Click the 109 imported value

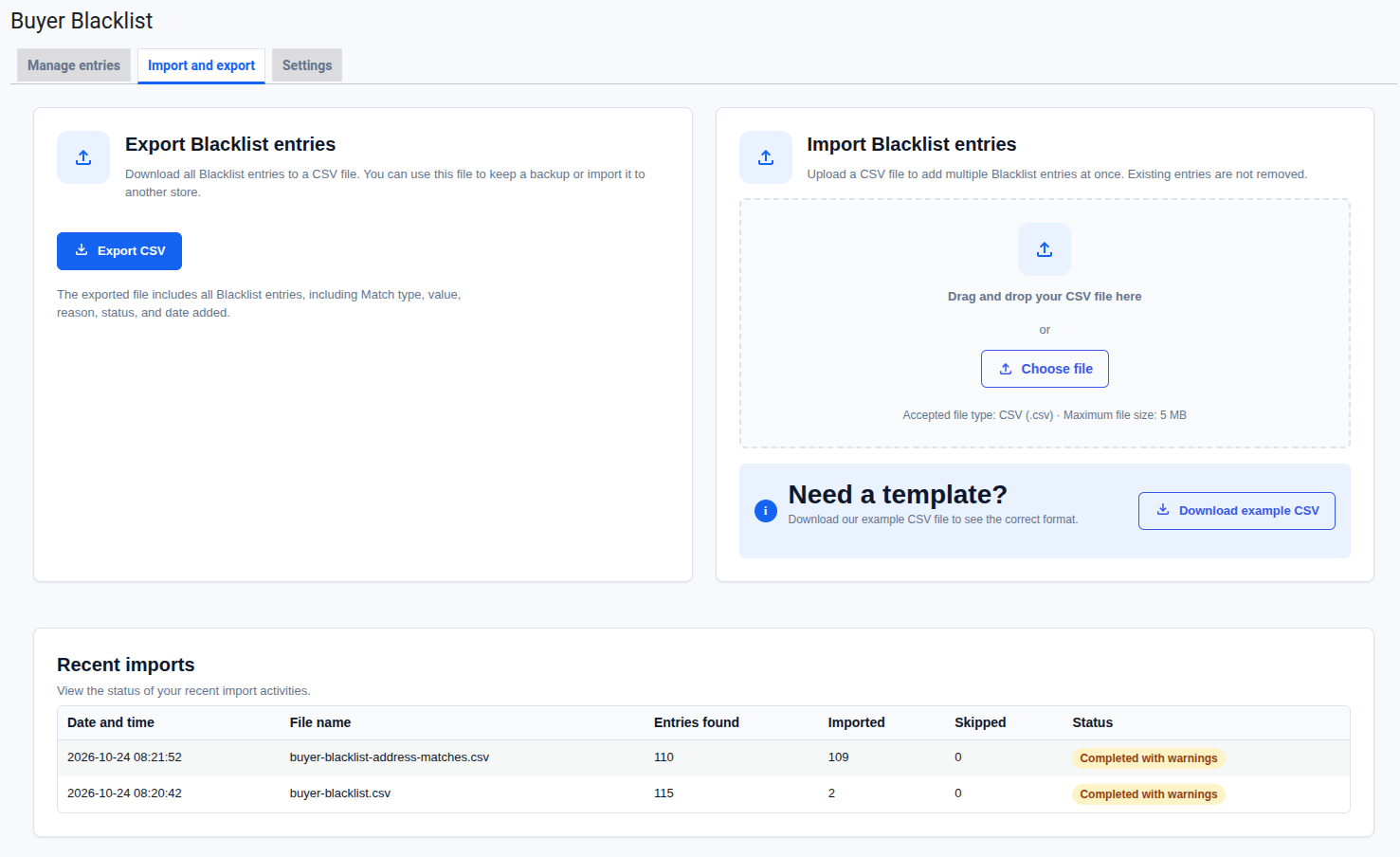839,757
